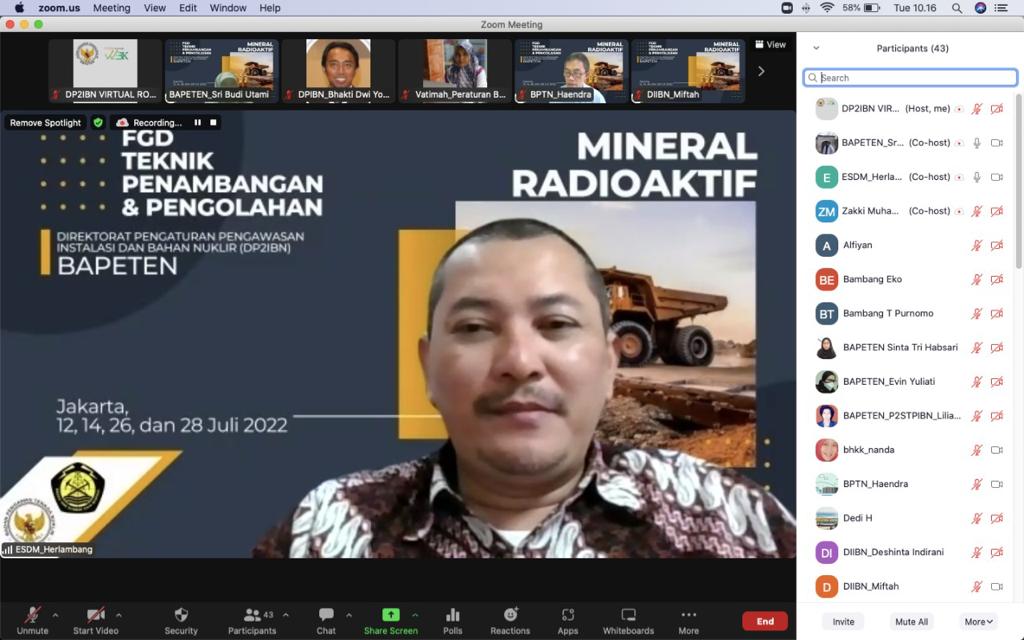Click the red End meeting button
This screenshot has height=640, width=1024.
(x=765, y=621)
